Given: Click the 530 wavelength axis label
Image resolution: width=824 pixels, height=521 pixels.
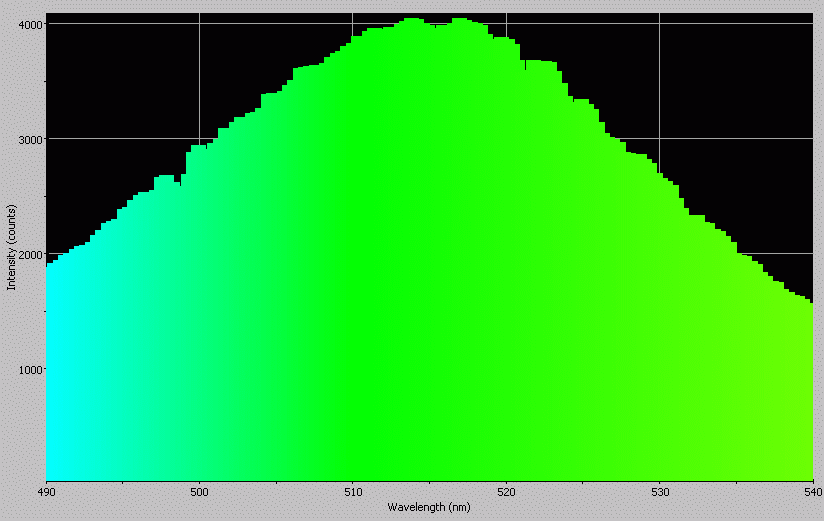Looking at the screenshot, I should coord(660,492).
